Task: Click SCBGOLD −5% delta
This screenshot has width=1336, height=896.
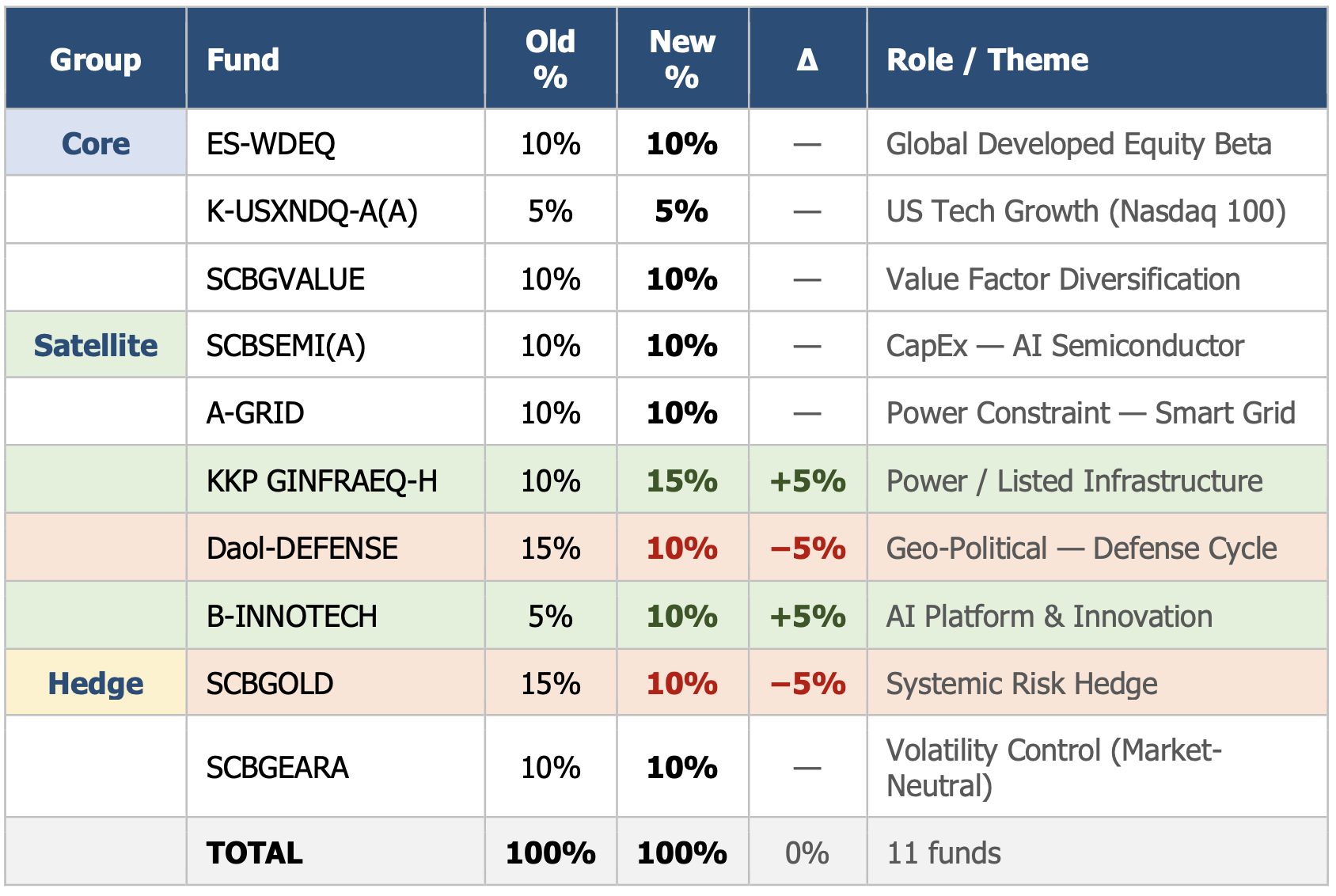Action: (x=807, y=683)
